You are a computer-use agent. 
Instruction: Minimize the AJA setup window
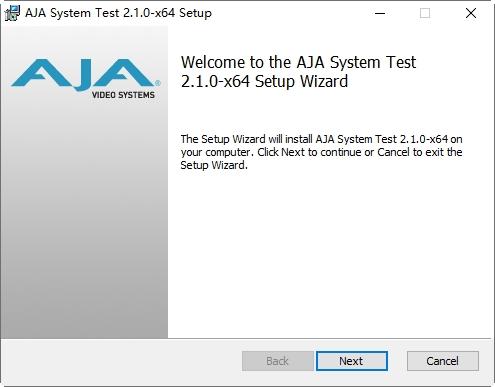pos(380,13)
